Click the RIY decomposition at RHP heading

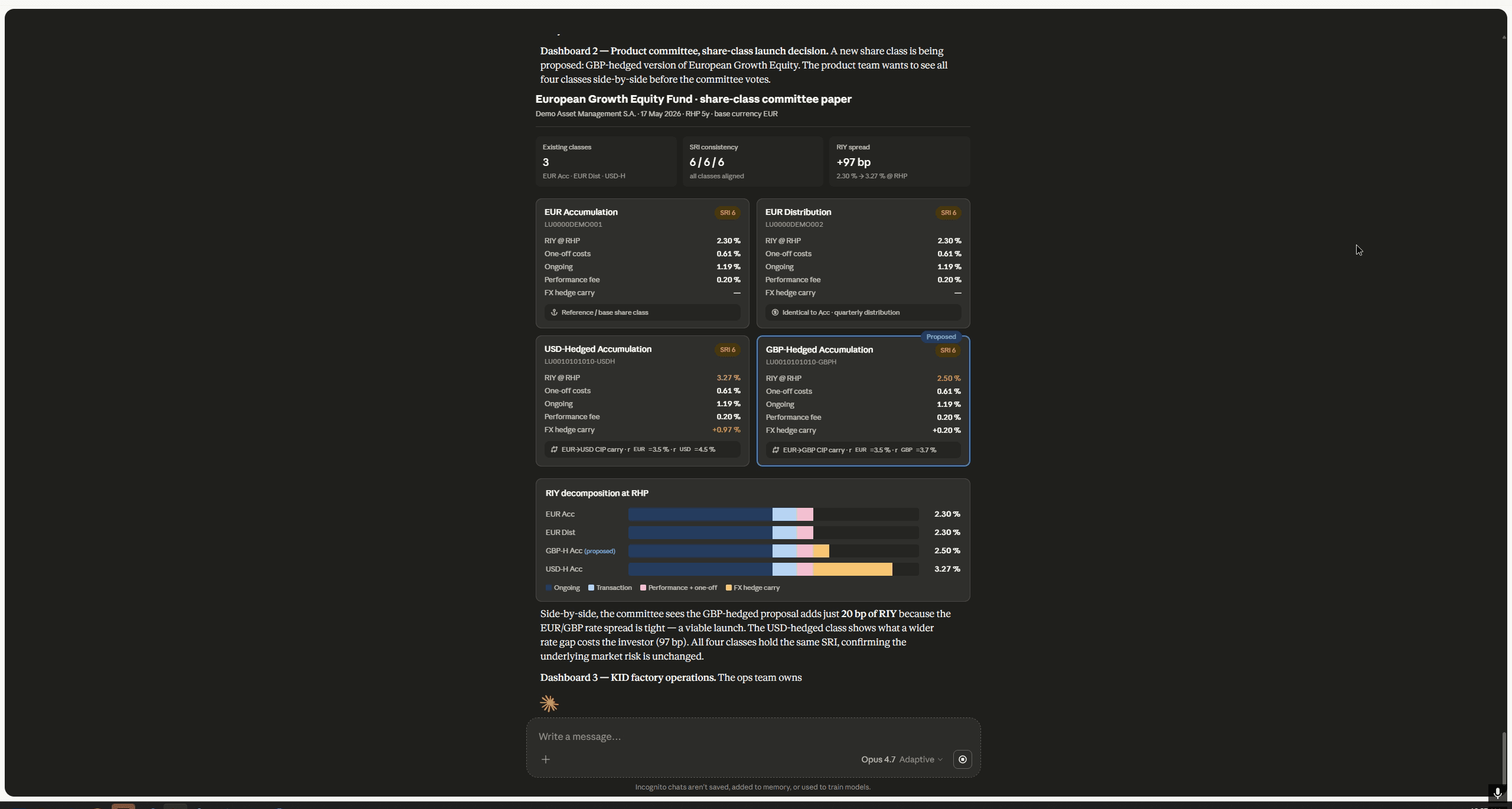tap(597, 493)
